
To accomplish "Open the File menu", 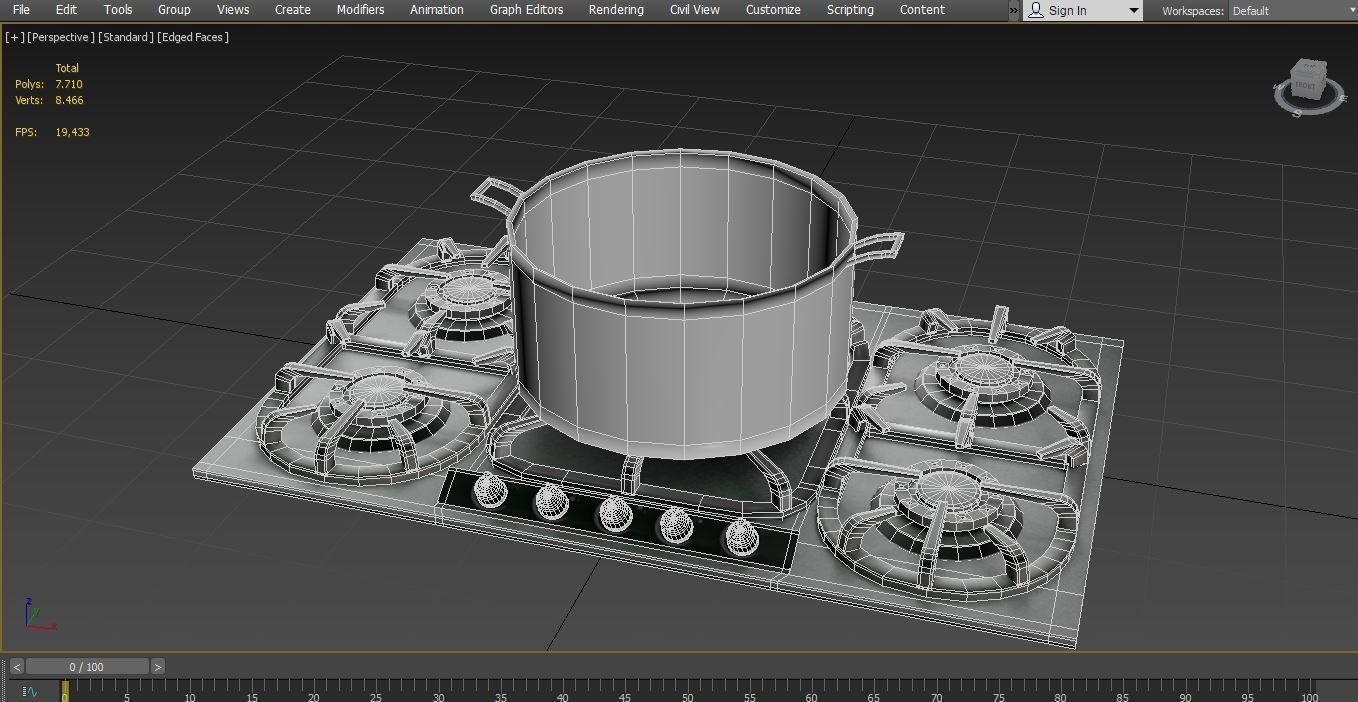I will [21, 9].
